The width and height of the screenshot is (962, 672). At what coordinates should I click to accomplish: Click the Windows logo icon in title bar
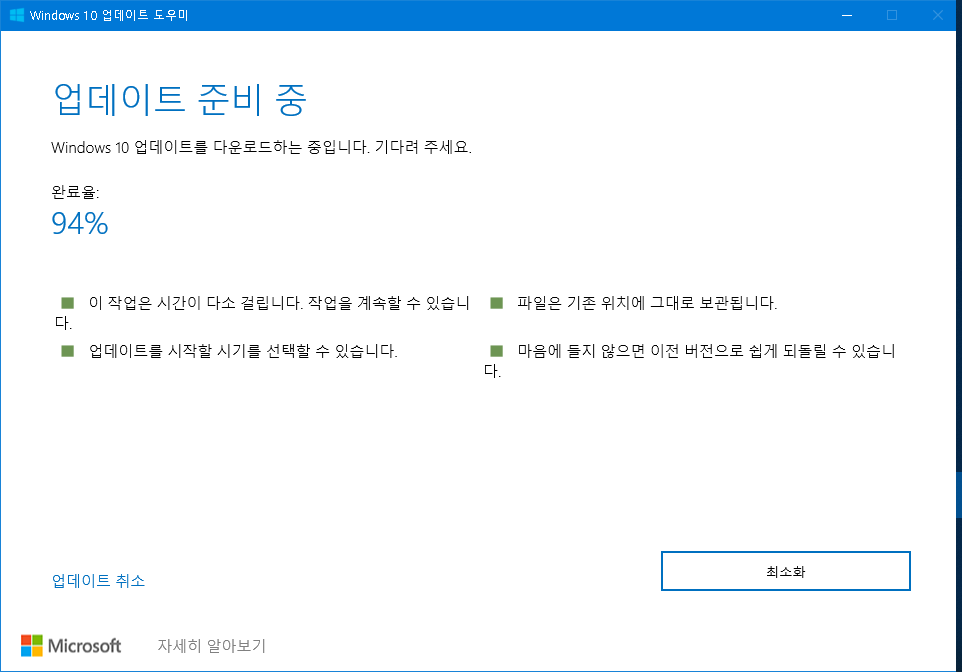tap(17, 15)
